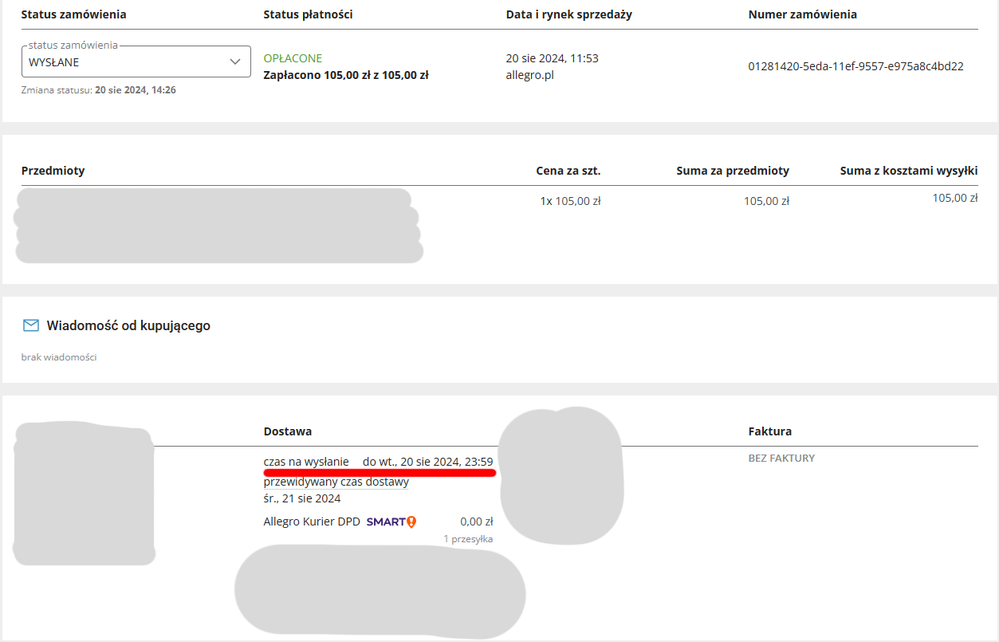Click the orange badge icon after SMART
The height and width of the screenshot is (642, 999).
tap(411, 522)
